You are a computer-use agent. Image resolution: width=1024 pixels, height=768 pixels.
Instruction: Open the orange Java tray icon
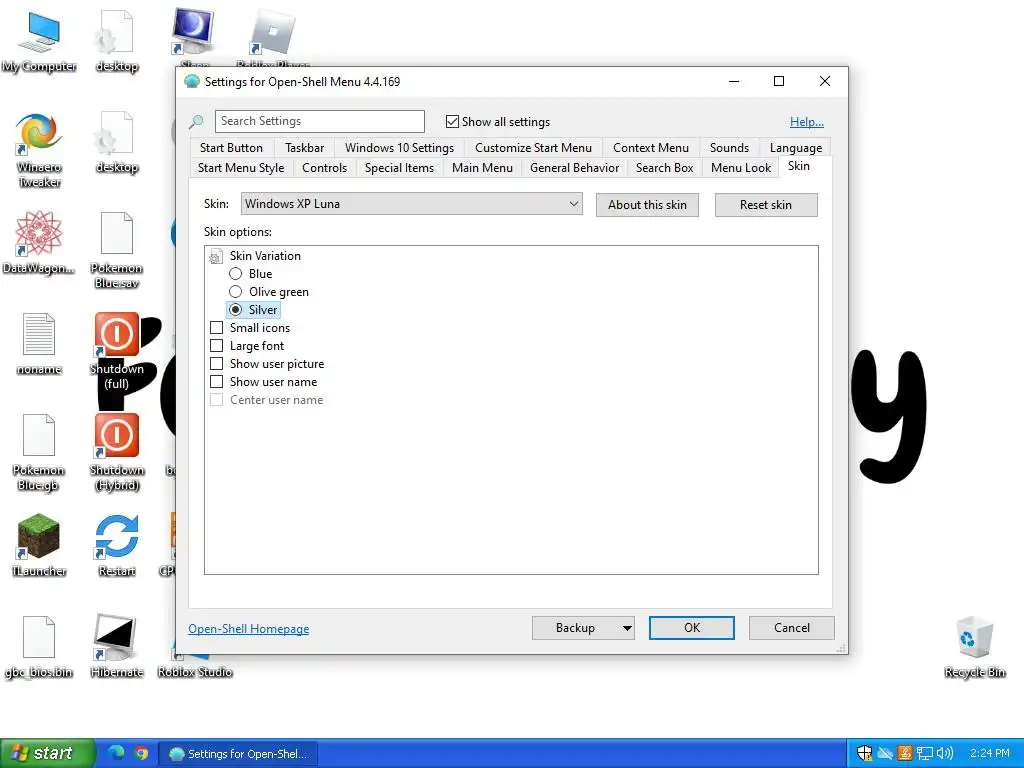(904, 753)
